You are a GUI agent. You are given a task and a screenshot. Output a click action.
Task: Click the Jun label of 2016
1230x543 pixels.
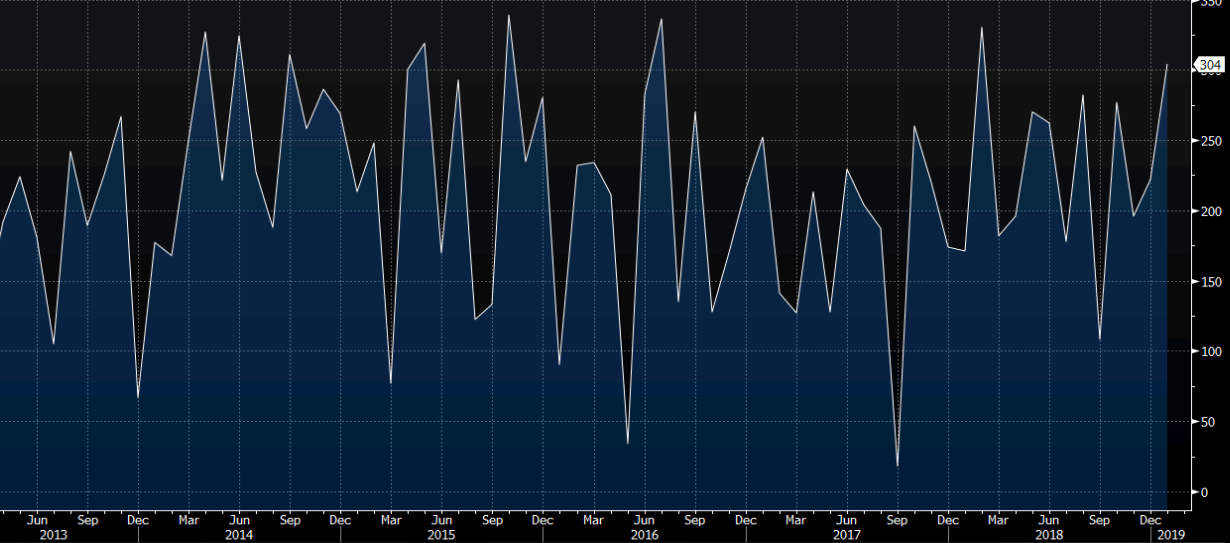(644, 520)
